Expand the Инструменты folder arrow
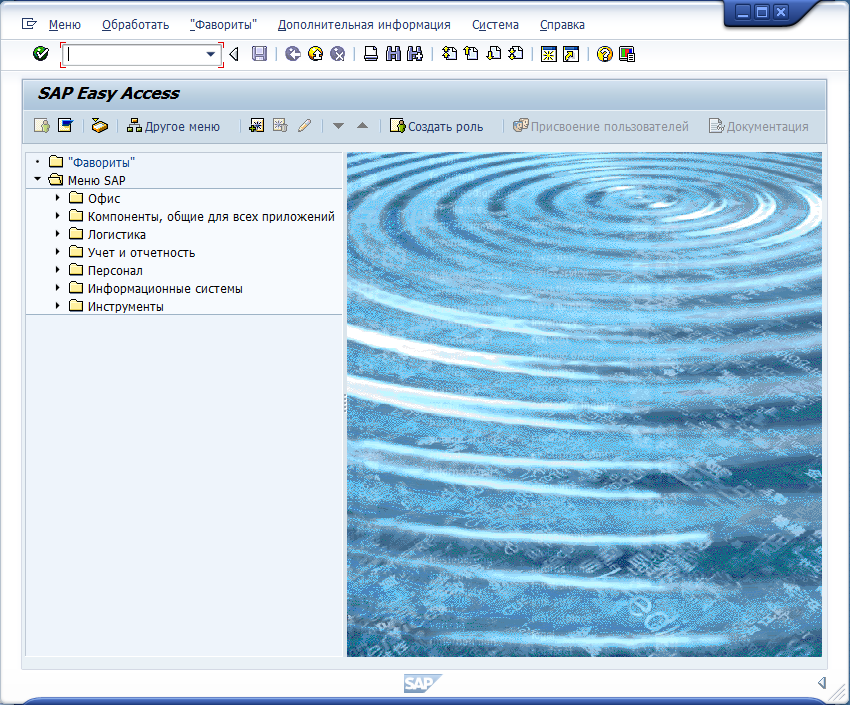The image size is (850, 705). click(57, 305)
